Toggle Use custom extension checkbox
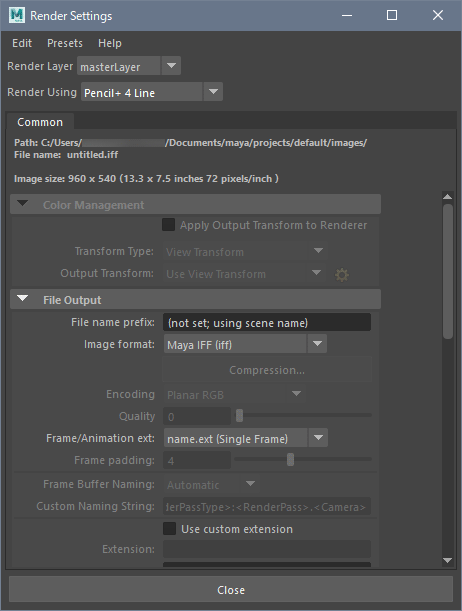 169,529
